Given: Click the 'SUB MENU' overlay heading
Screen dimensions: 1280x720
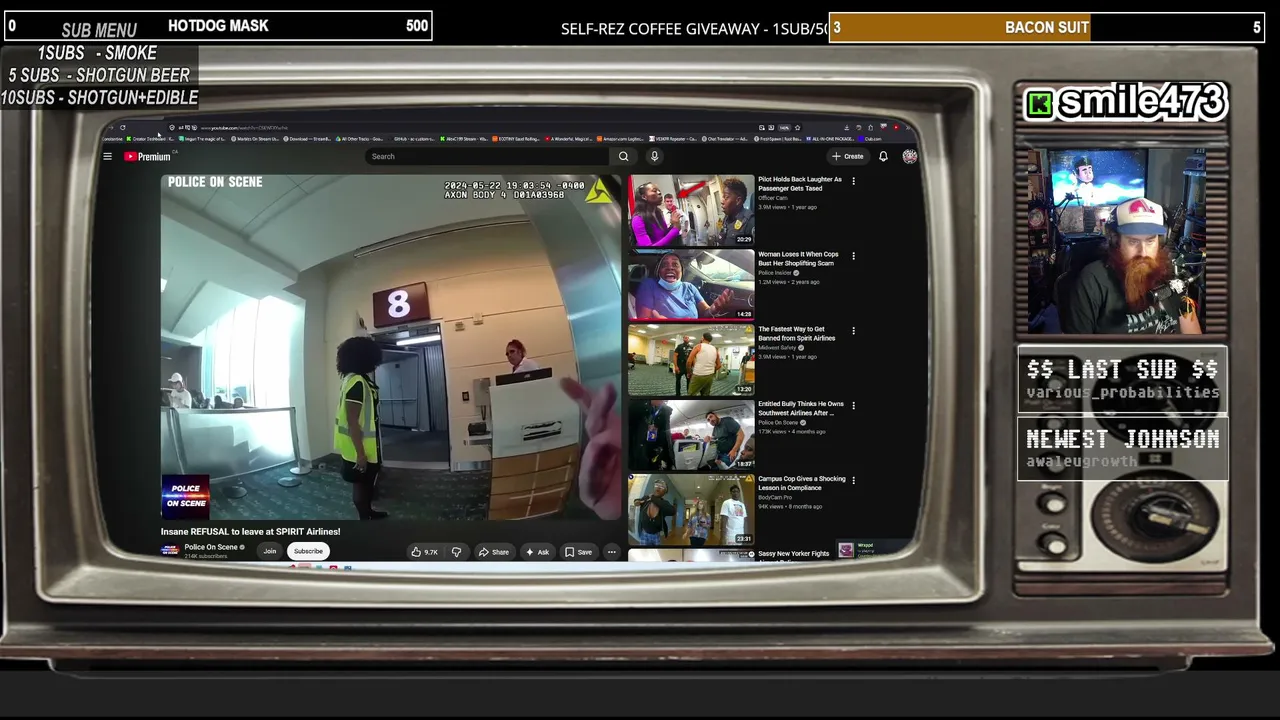Looking at the screenshot, I should point(99,30).
